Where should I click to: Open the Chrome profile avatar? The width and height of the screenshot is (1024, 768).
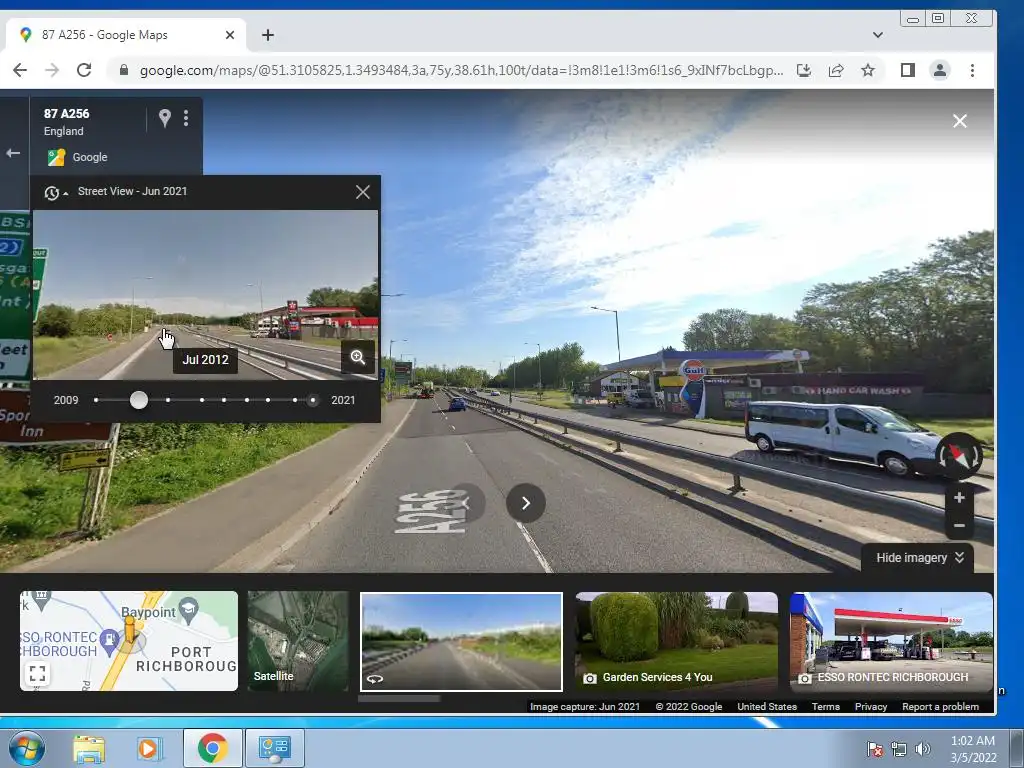940,70
